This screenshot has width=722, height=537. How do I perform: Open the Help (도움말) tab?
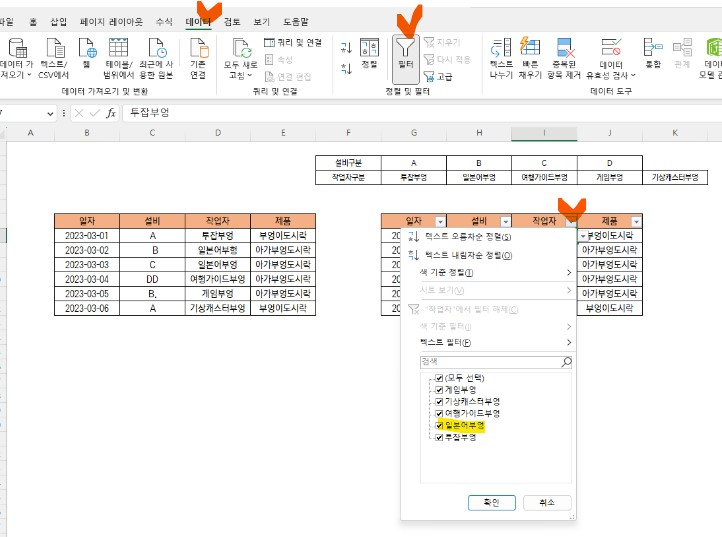click(x=295, y=22)
